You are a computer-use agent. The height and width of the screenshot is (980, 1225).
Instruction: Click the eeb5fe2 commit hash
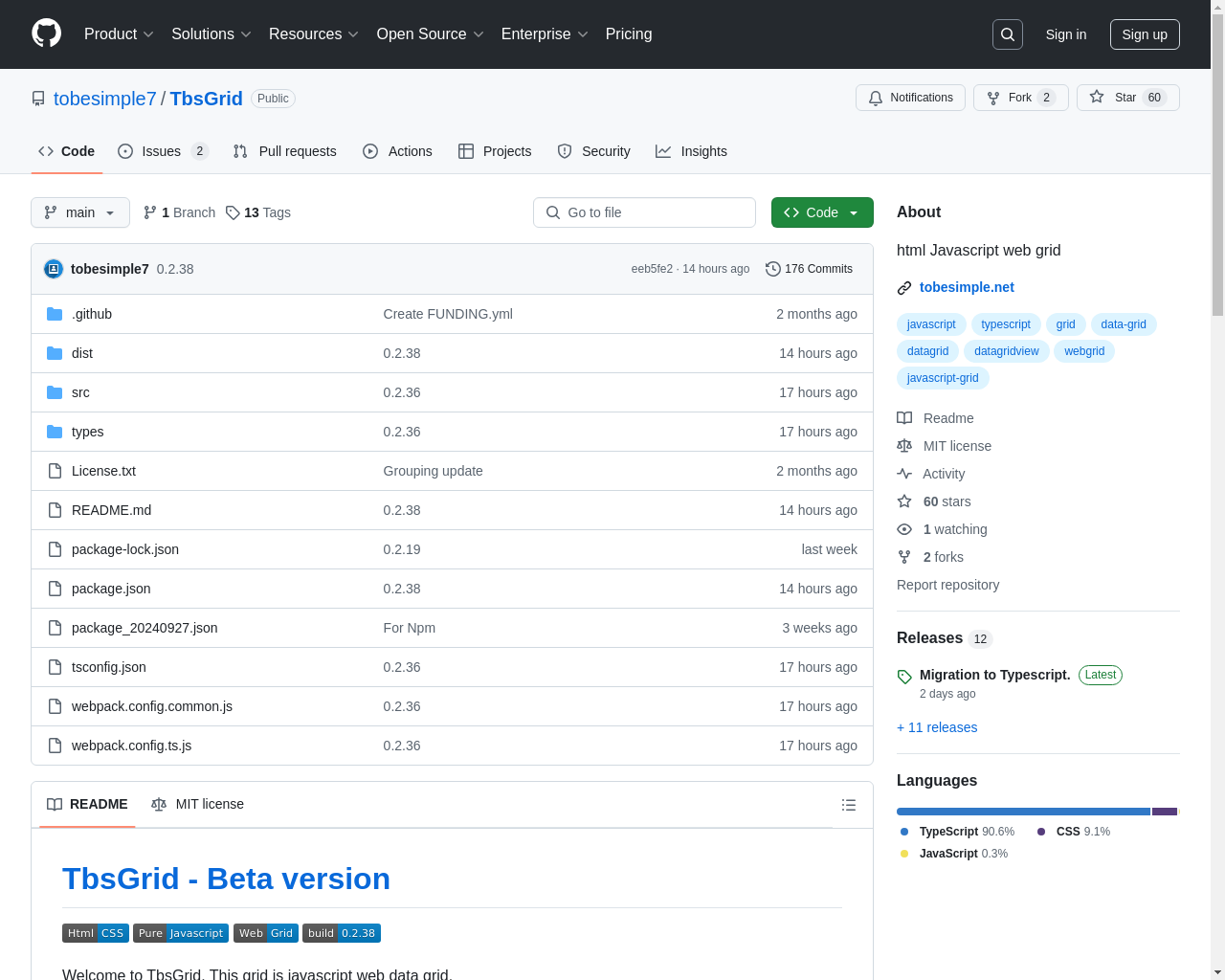[652, 269]
